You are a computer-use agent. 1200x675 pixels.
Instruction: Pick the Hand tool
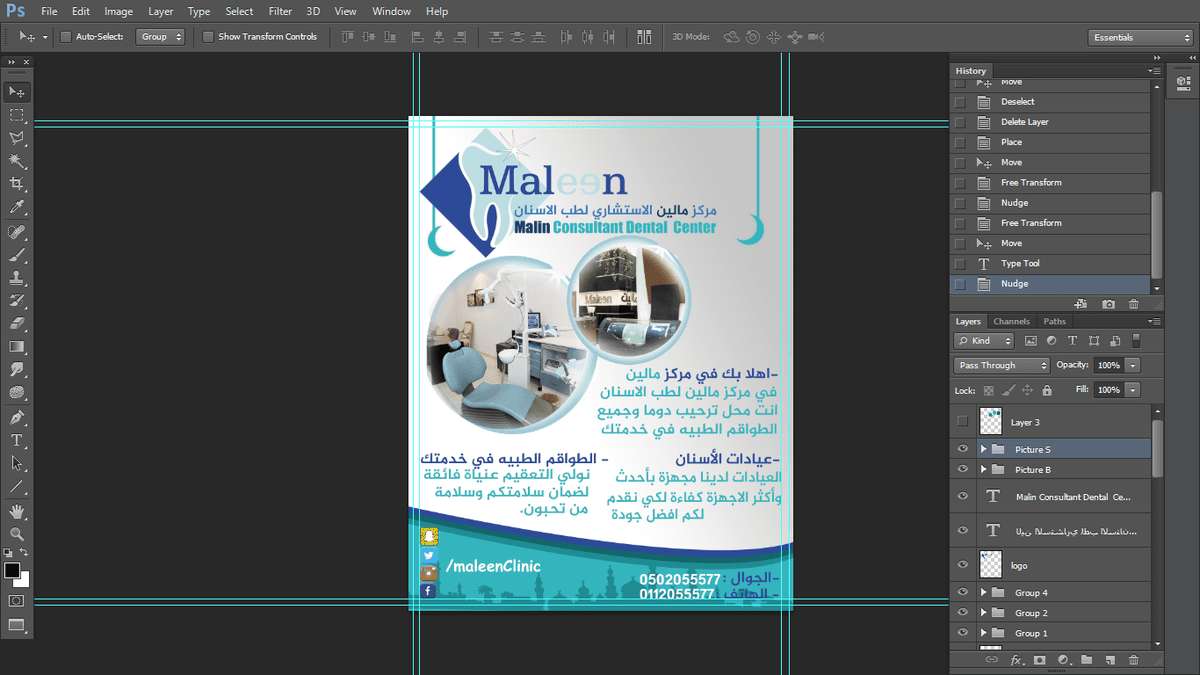pyautogui.click(x=17, y=511)
